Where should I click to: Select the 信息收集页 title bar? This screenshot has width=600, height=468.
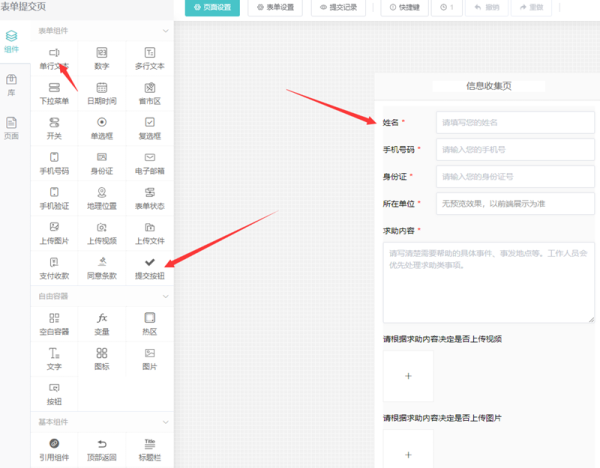pos(489,86)
